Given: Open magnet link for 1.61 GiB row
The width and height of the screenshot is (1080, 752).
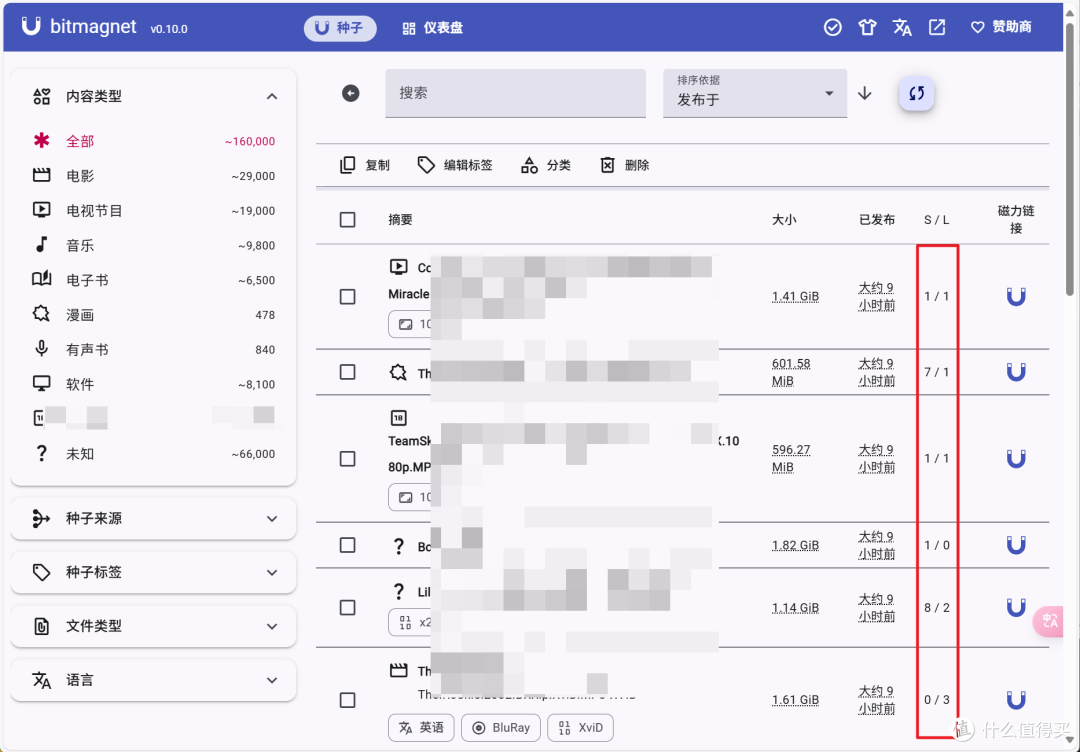Looking at the screenshot, I should click(x=1016, y=700).
